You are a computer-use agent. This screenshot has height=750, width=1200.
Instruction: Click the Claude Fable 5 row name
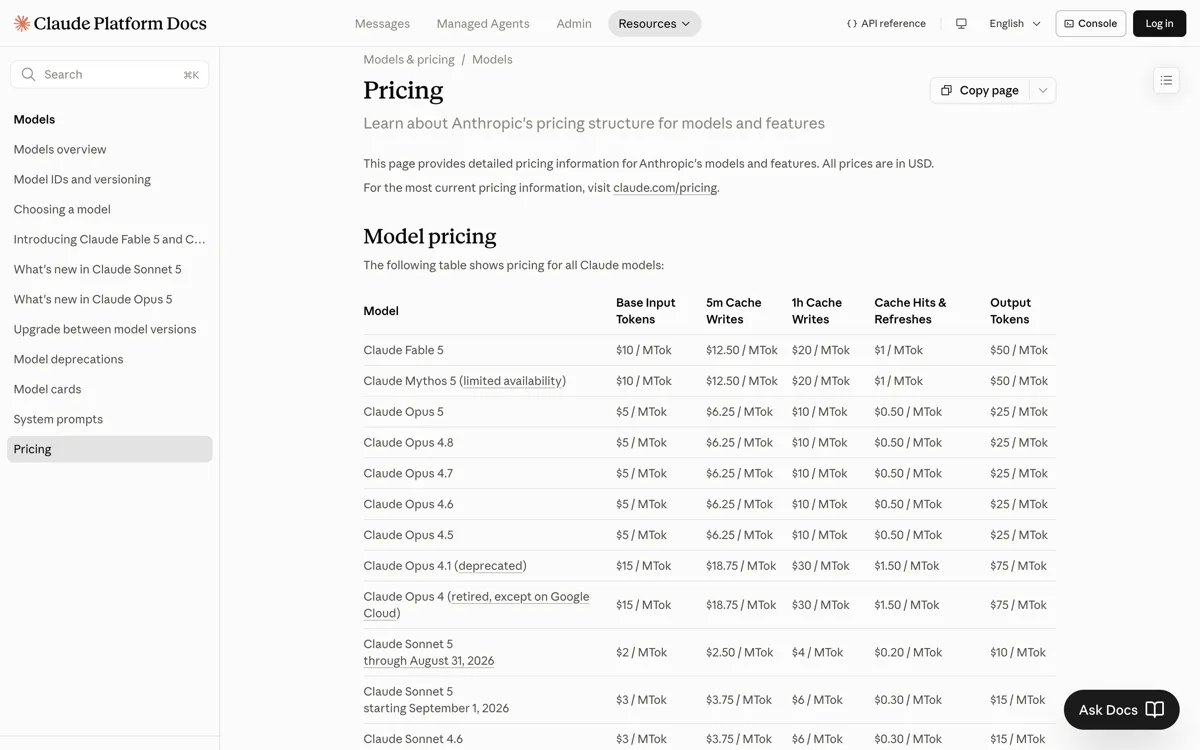[403, 350]
